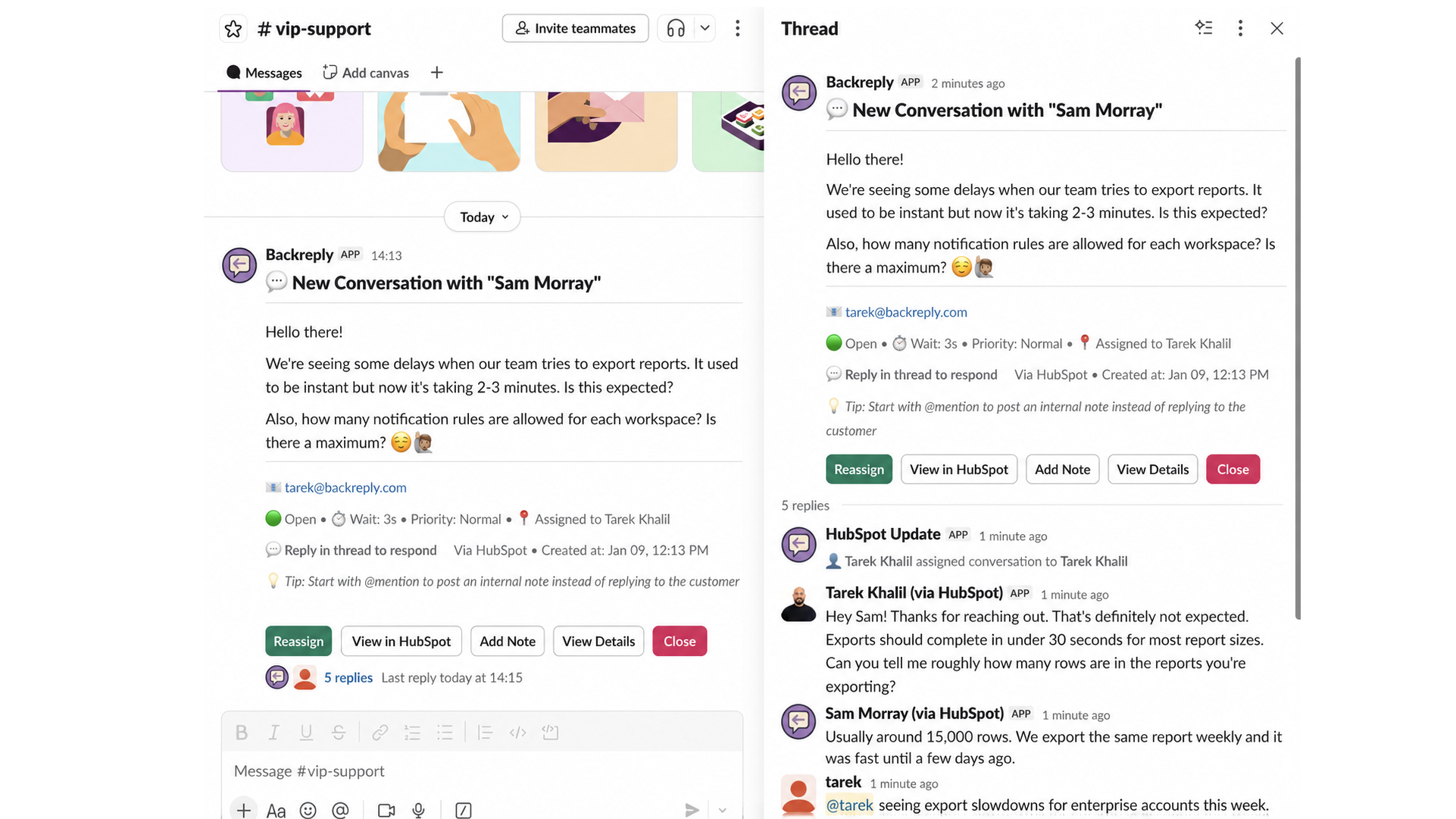This screenshot has width=1456, height=819.
Task: Star the vip-support channel
Action: (x=233, y=29)
